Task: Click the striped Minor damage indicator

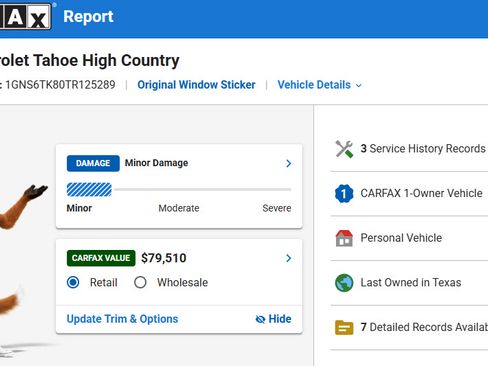Action: tap(89, 190)
